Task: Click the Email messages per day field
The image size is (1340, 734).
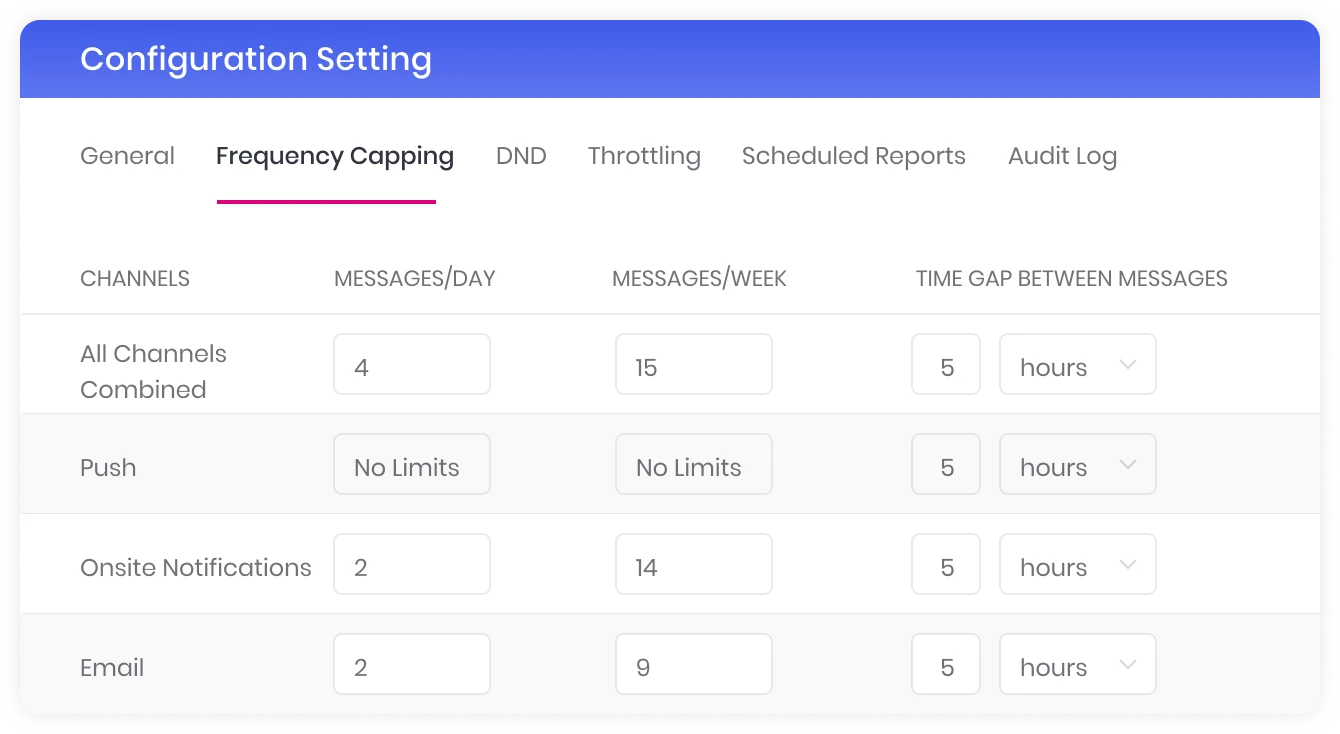Action: 412,665
